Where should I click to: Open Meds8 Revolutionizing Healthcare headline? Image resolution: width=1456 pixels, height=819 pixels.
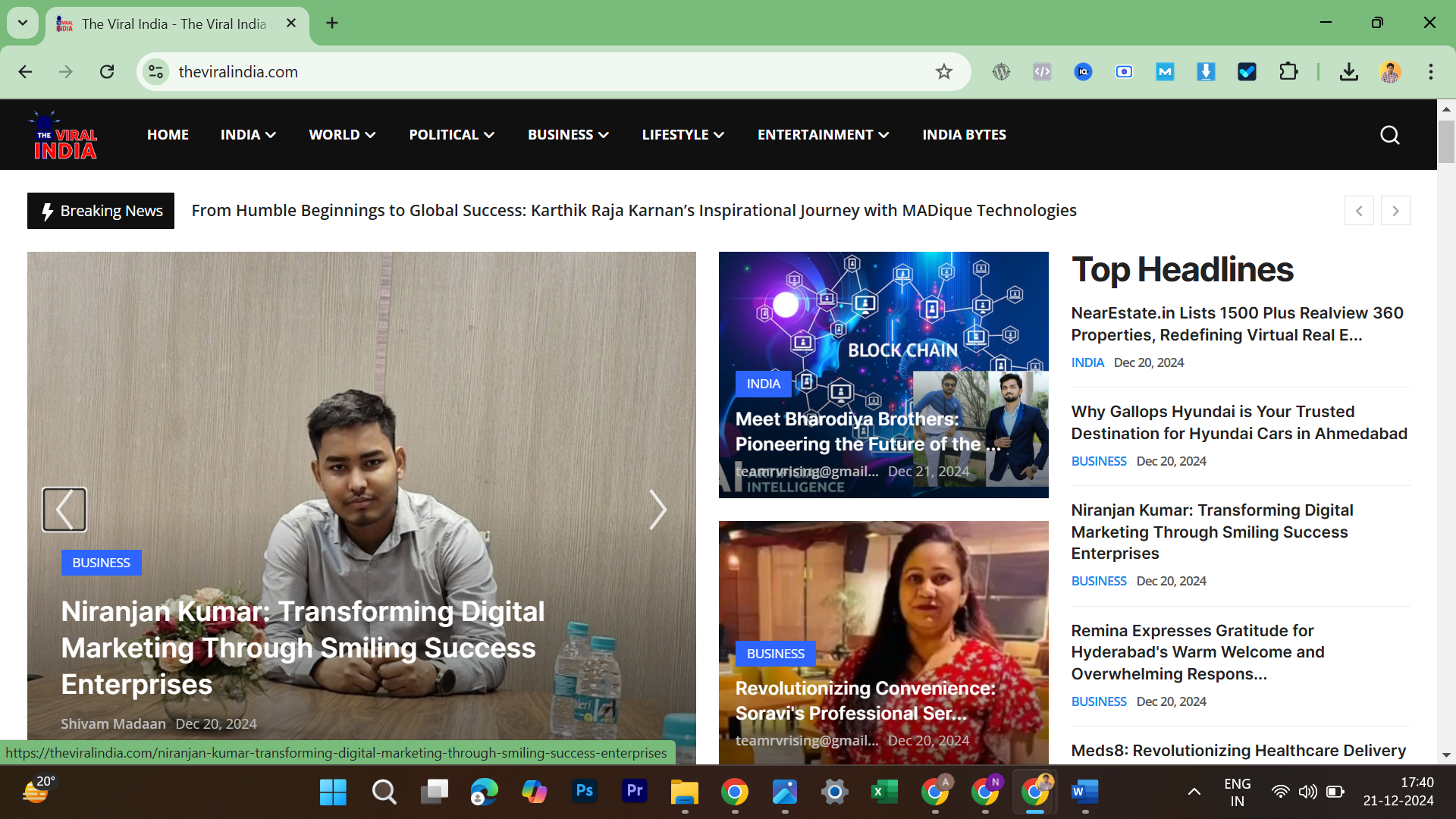(1238, 751)
